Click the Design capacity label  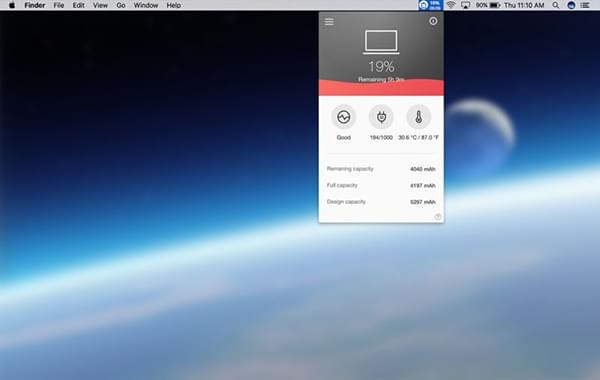tap(346, 202)
